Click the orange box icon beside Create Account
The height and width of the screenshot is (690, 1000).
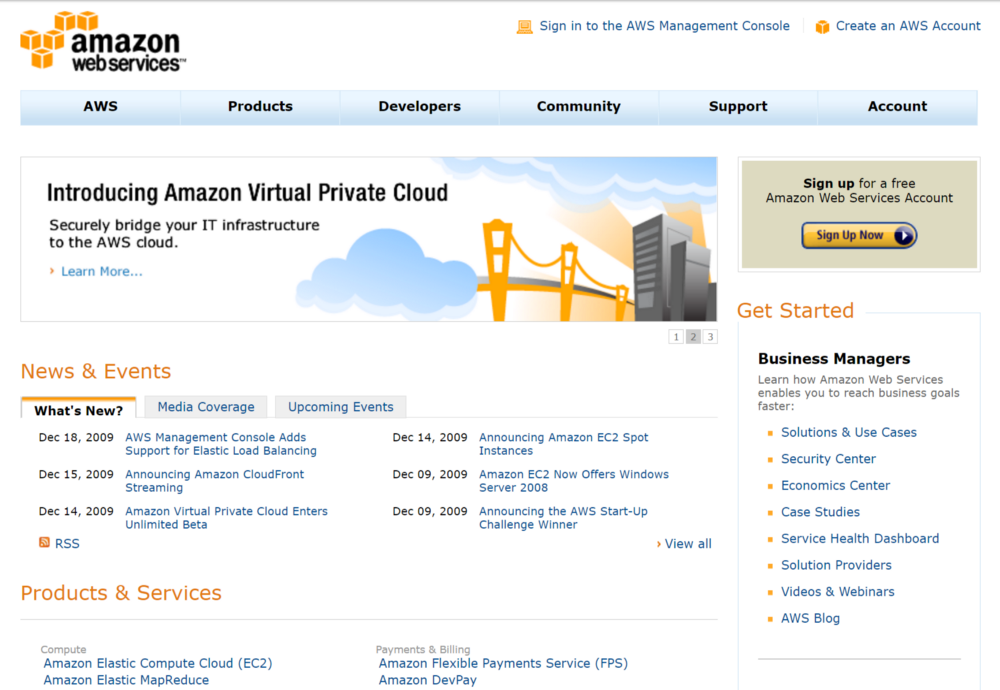[x=822, y=27]
